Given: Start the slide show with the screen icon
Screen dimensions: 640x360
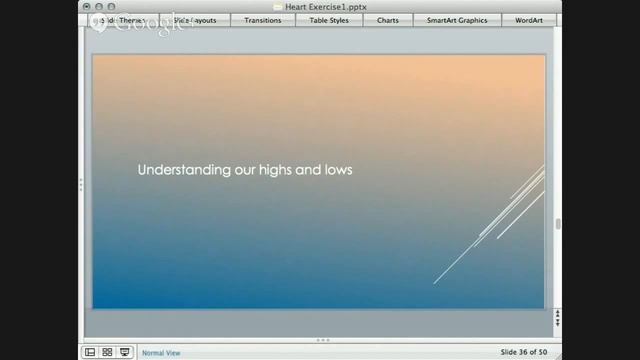Looking at the screenshot, I should pyautogui.click(x=125, y=352).
